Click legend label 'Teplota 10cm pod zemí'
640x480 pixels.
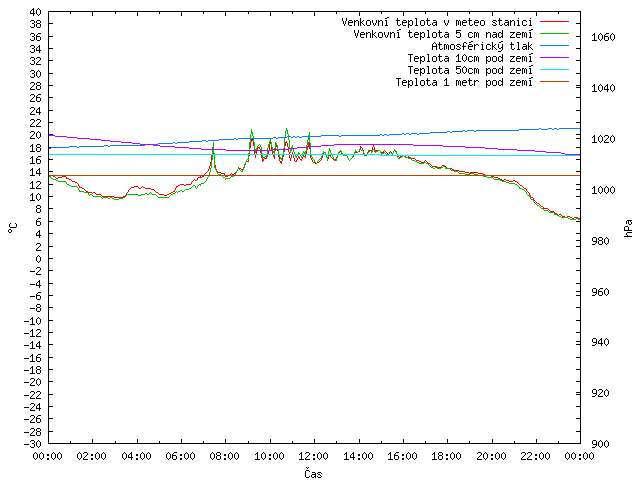click(470, 58)
